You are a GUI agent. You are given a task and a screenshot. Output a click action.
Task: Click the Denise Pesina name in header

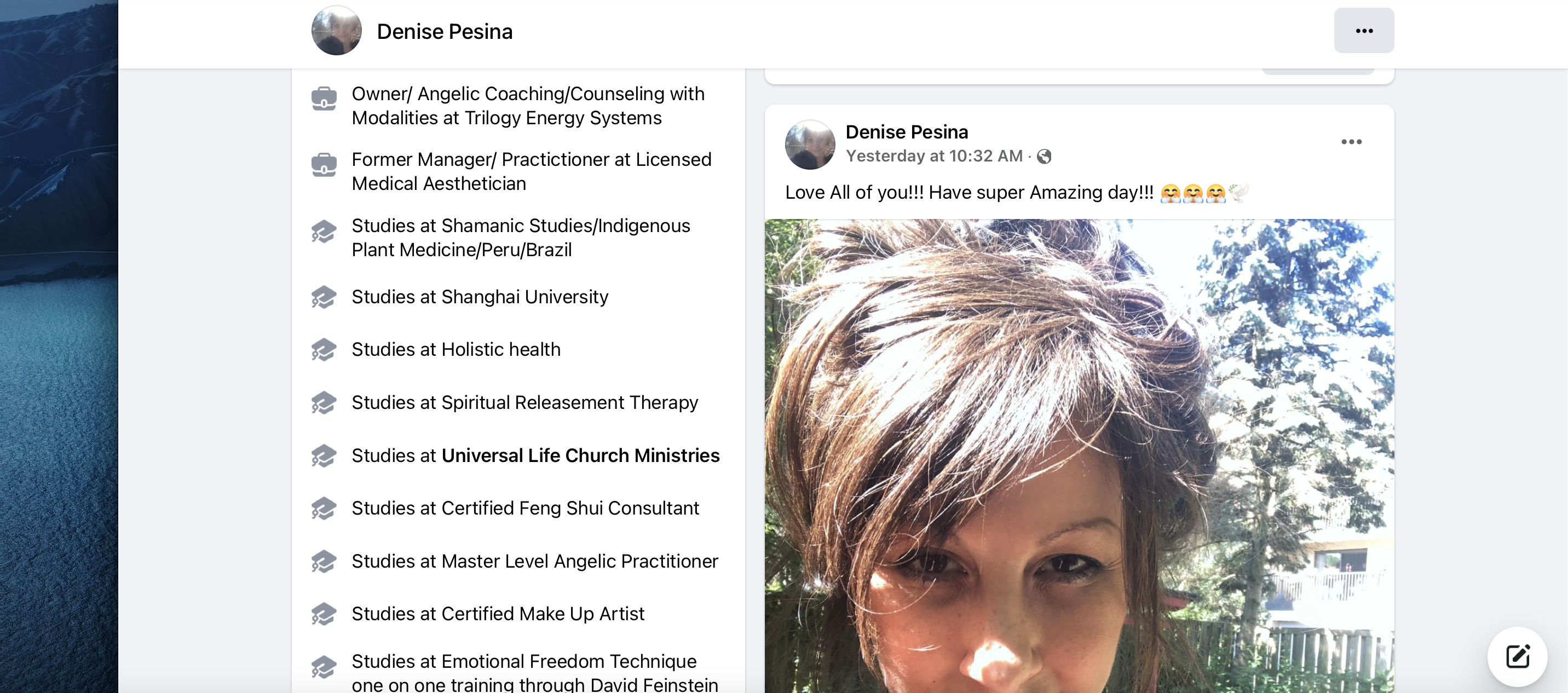pos(445,32)
